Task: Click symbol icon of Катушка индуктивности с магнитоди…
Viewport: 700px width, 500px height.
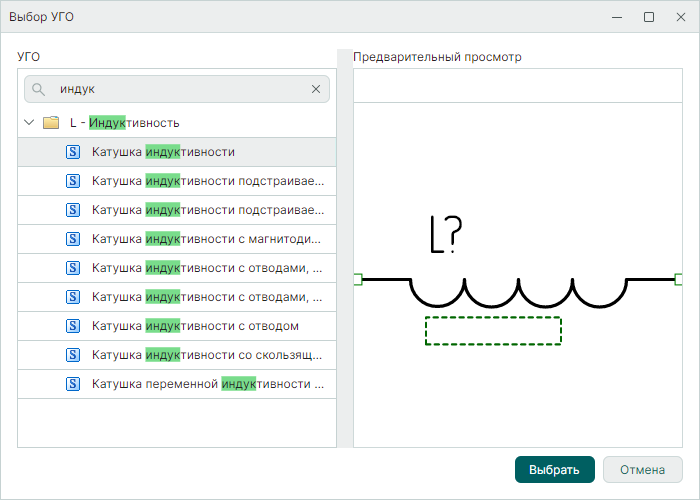Action: (x=72, y=239)
